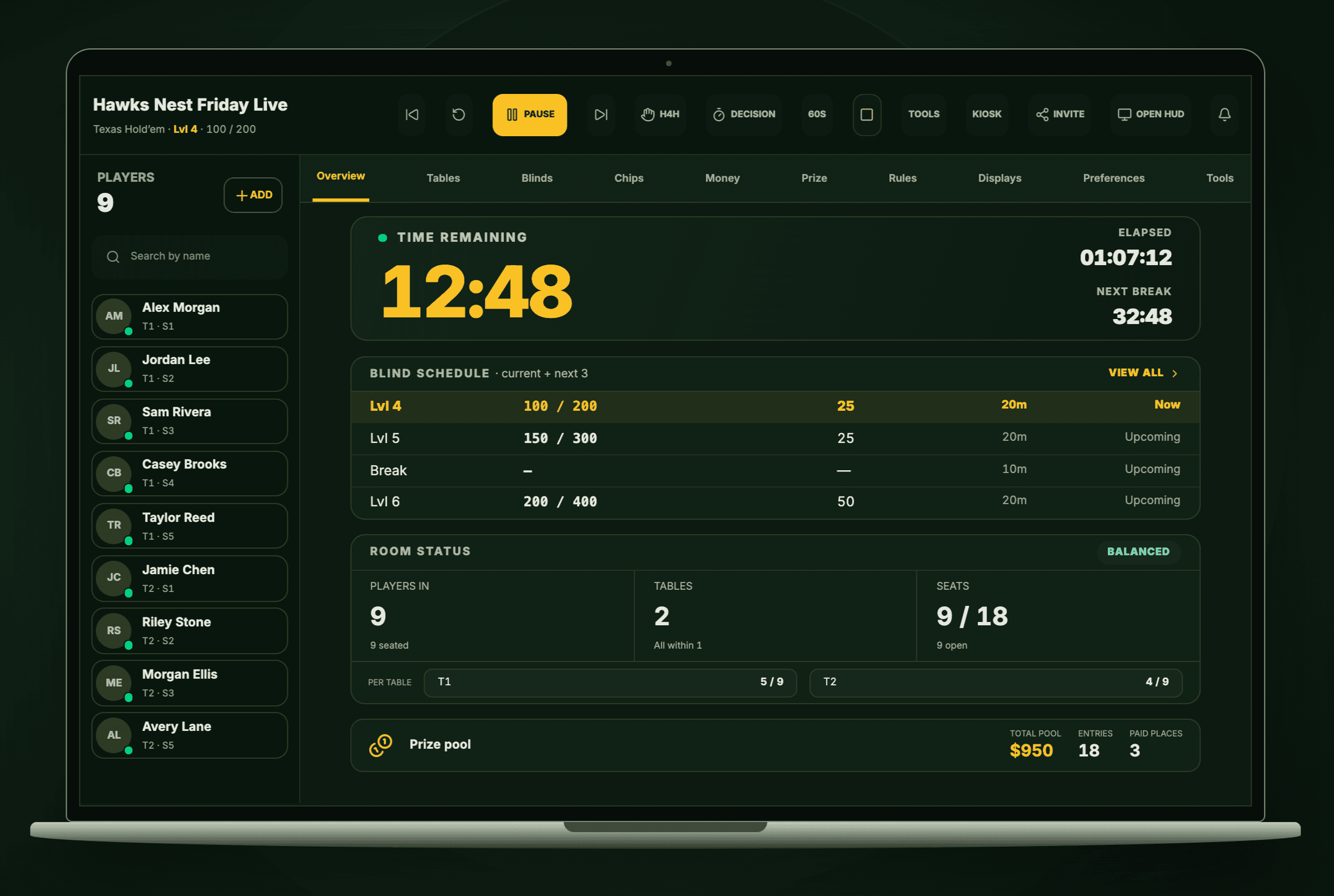
Task: Pause the tournament clock
Action: (x=530, y=115)
